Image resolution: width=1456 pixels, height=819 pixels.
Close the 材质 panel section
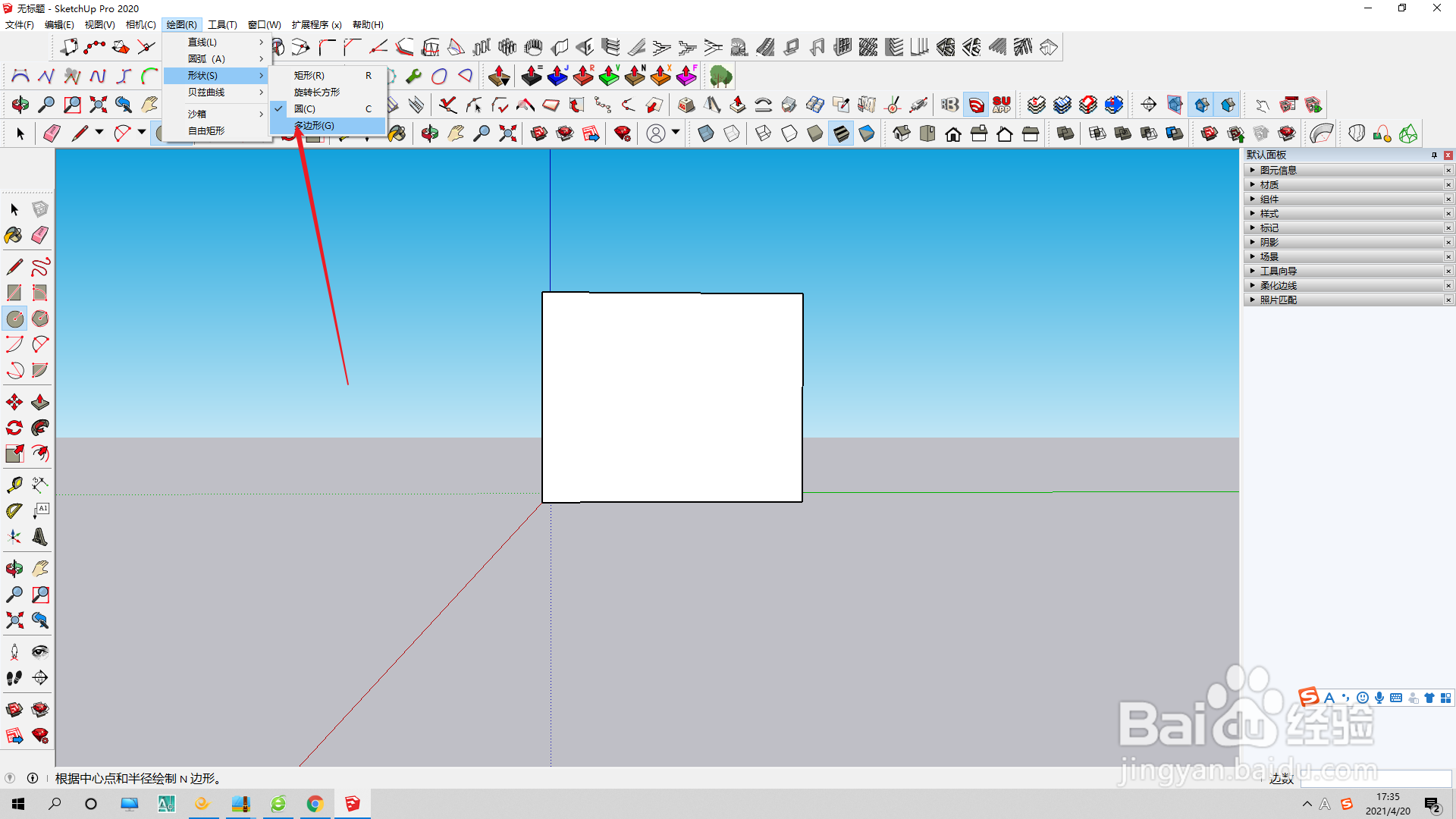click(x=1448, y=184)
